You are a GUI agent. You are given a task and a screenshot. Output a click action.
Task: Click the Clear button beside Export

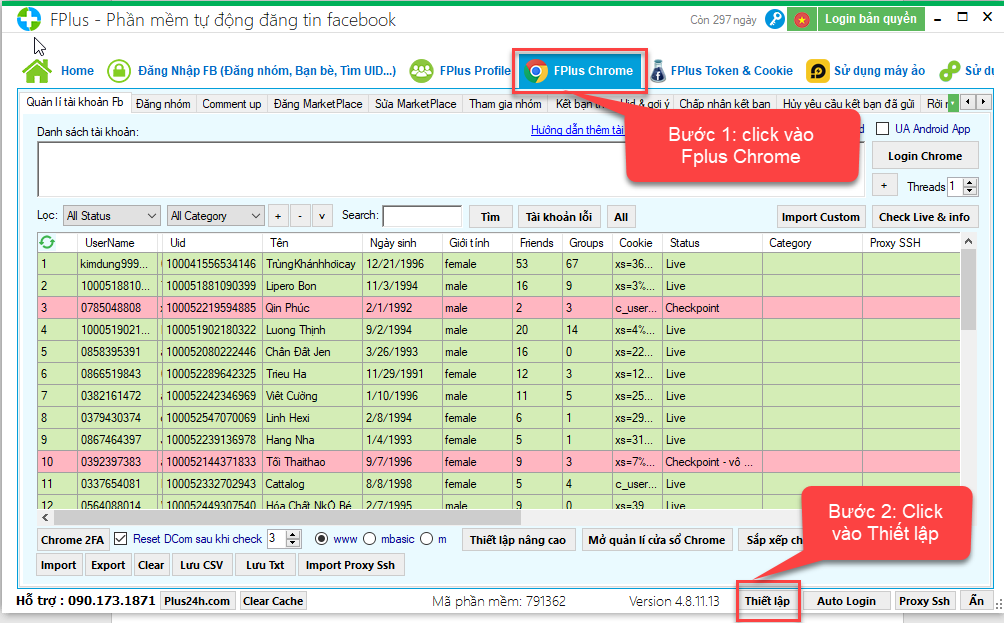click(150, 565)
